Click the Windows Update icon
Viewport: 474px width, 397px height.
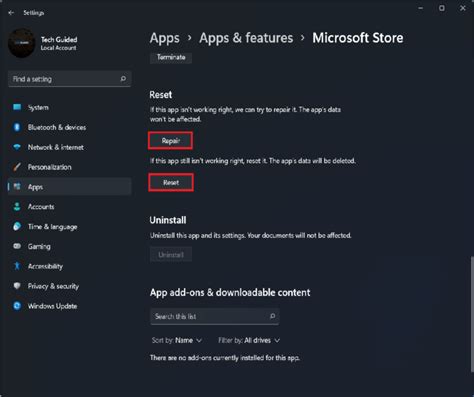point(17,306)
